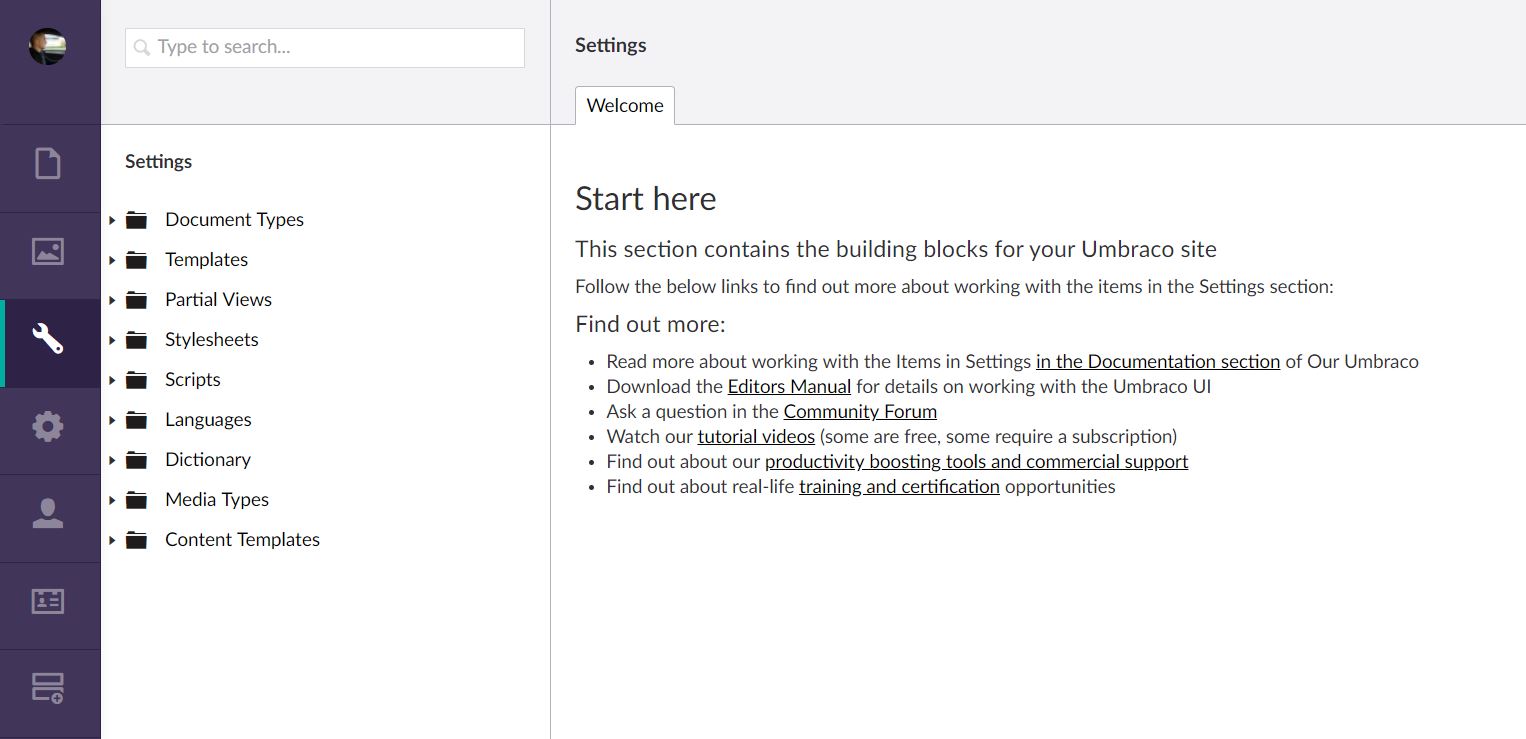Open the Editors Manual link
Viewport: 1526px width, 739px height.
[789, 387]
